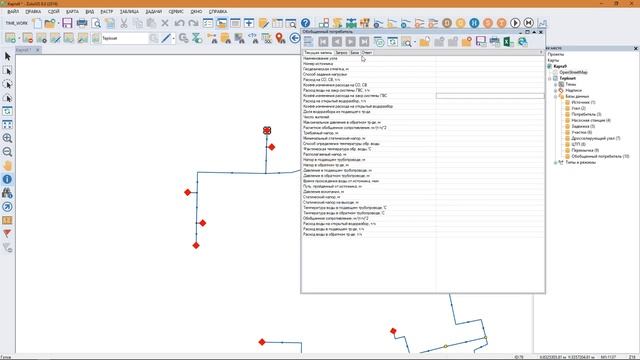Activate the blue information tool
This screenshot has height=360, width=640.
(7, 179)
